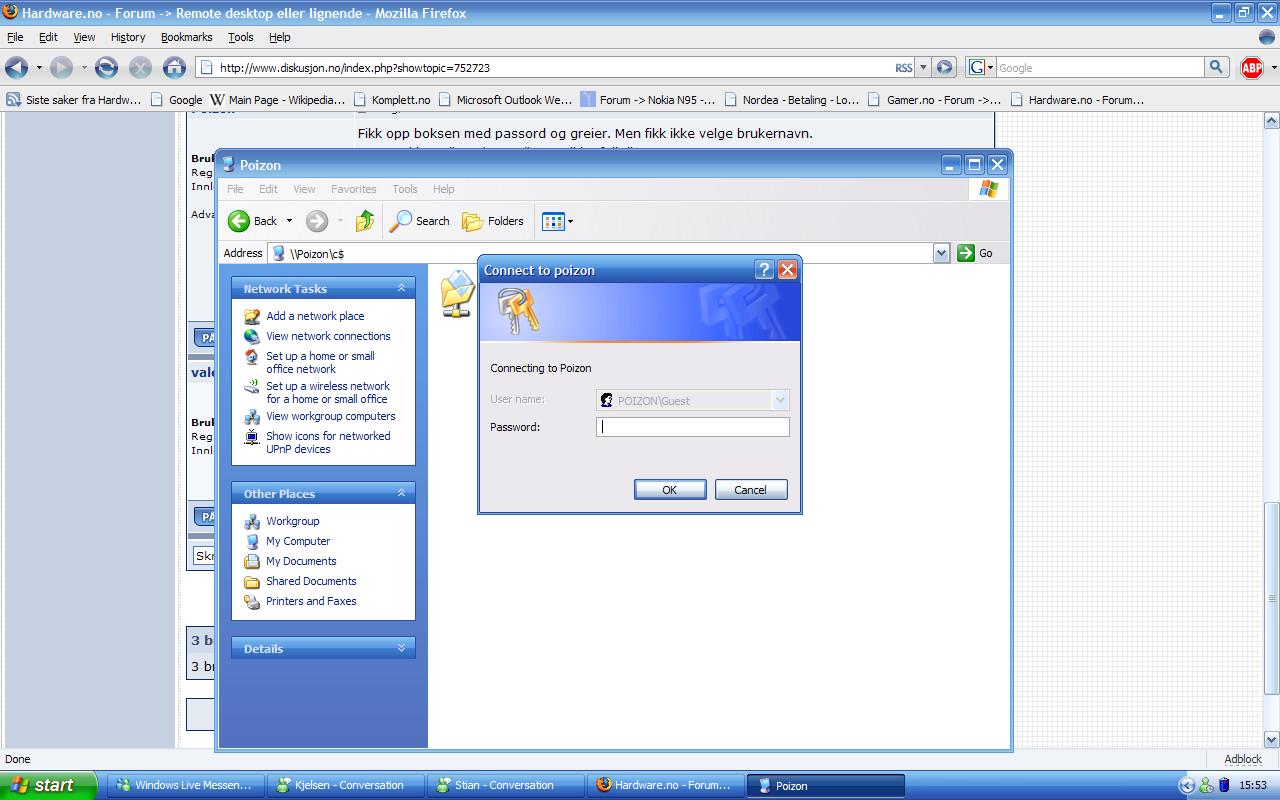Open Workgroup in Other Places

(x=293, y=521)
